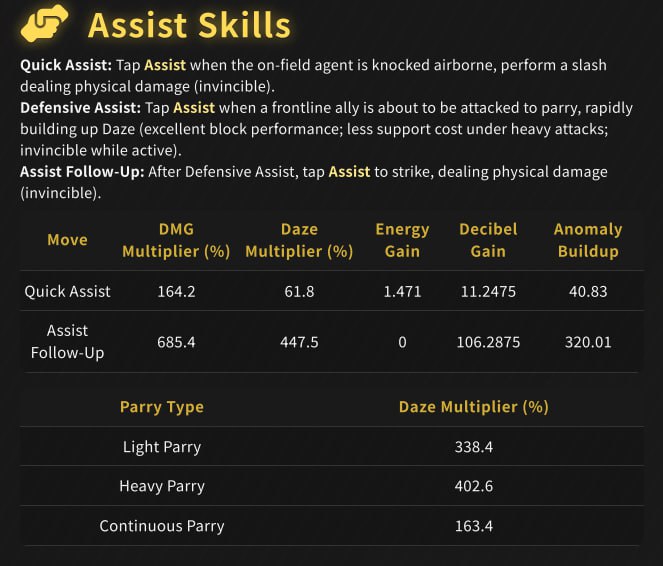
Task: Click the highlighted Assist in Quick Assist description
Action: click(165, 65)
